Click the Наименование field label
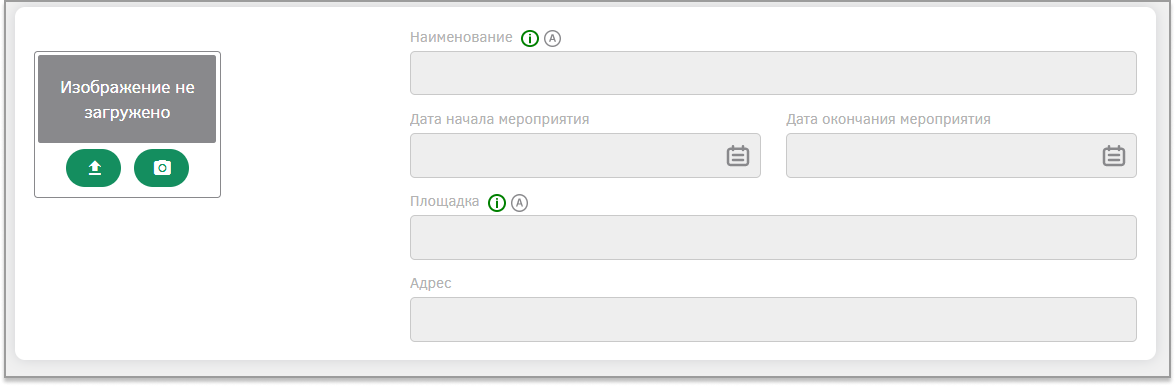The width and height of the screenshot is (1175, 386). tap(462, 37)
